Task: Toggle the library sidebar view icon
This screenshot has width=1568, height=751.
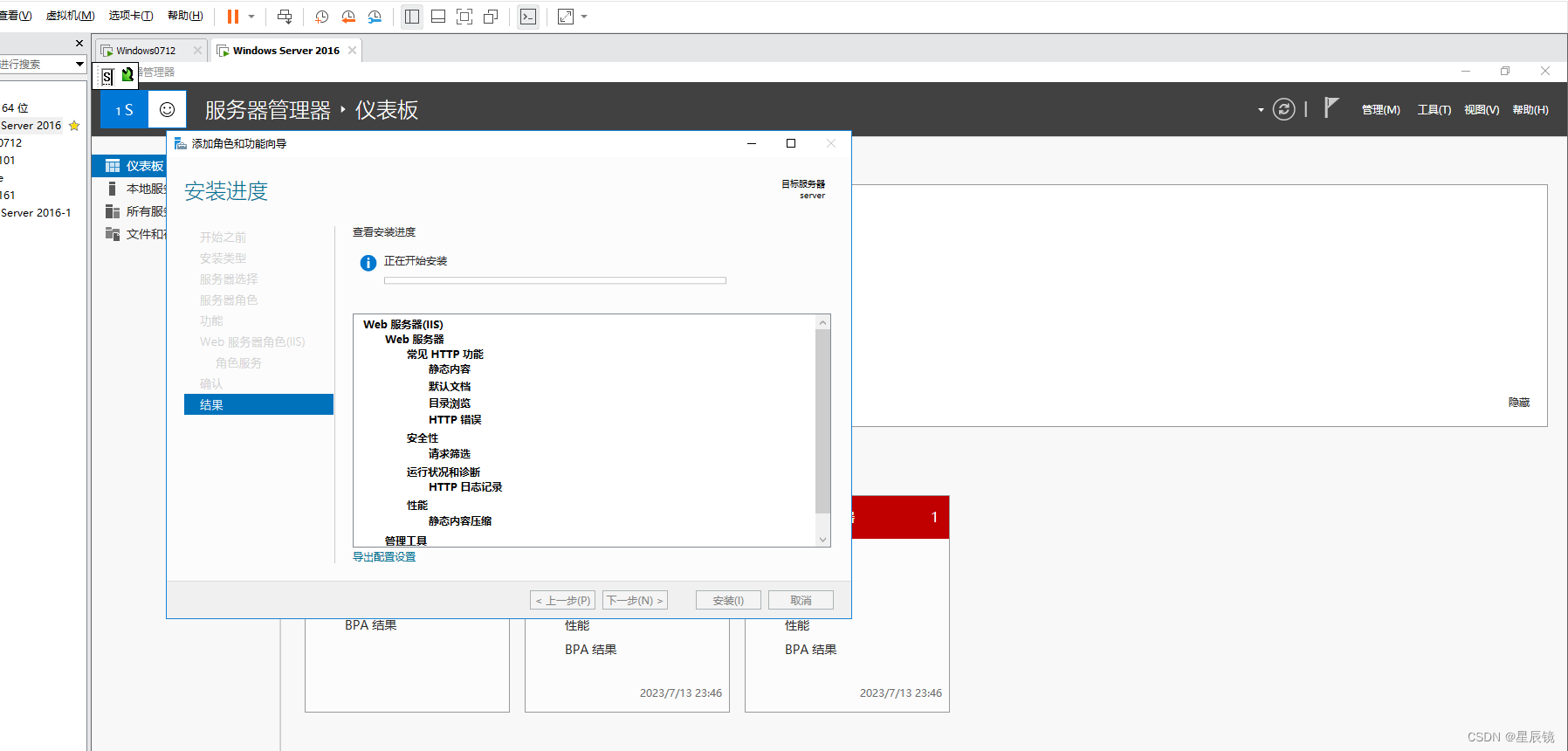Action: (x=412, y=17)
